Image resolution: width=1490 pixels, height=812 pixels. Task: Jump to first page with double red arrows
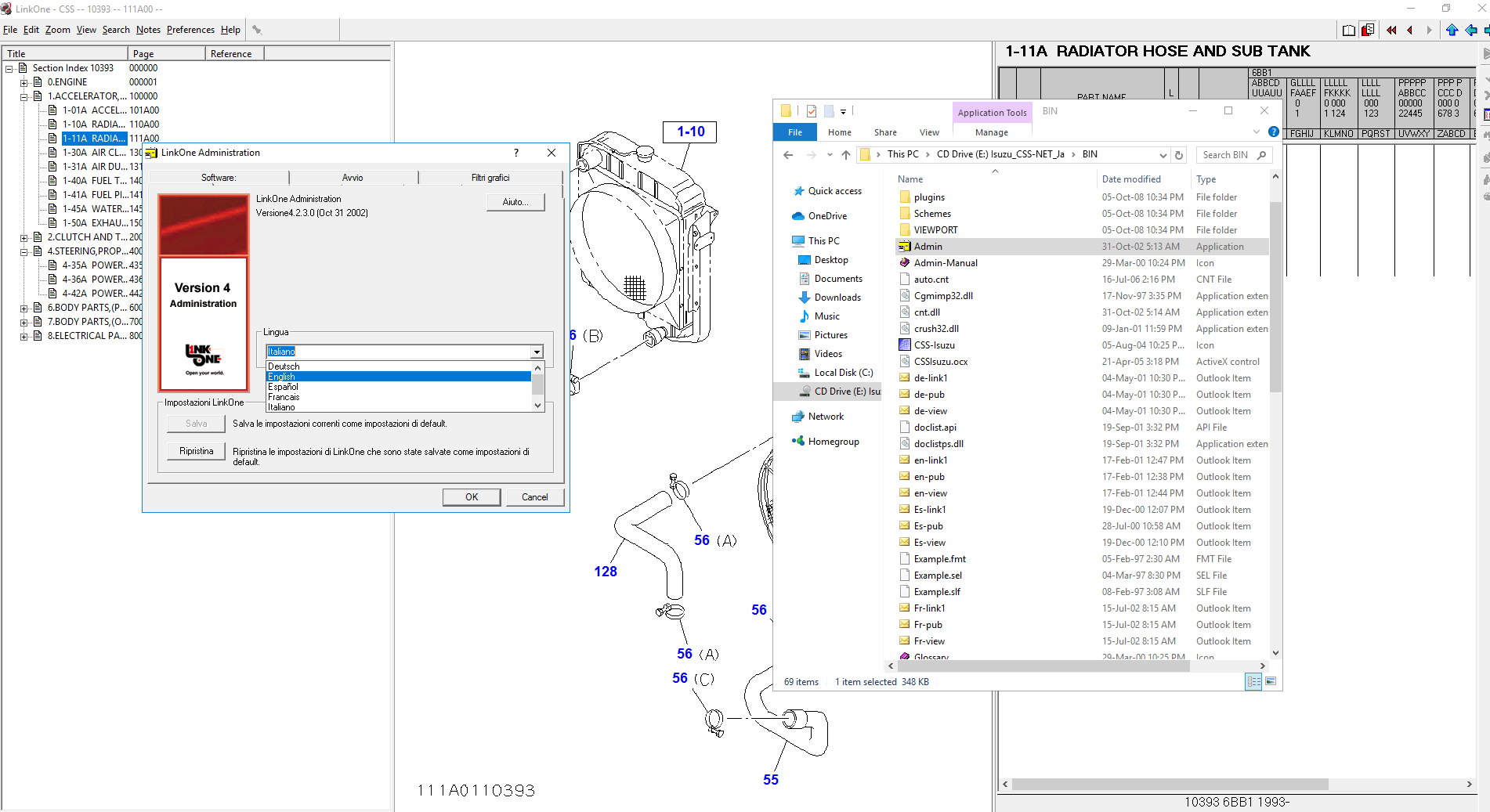tap(1391, 30)
